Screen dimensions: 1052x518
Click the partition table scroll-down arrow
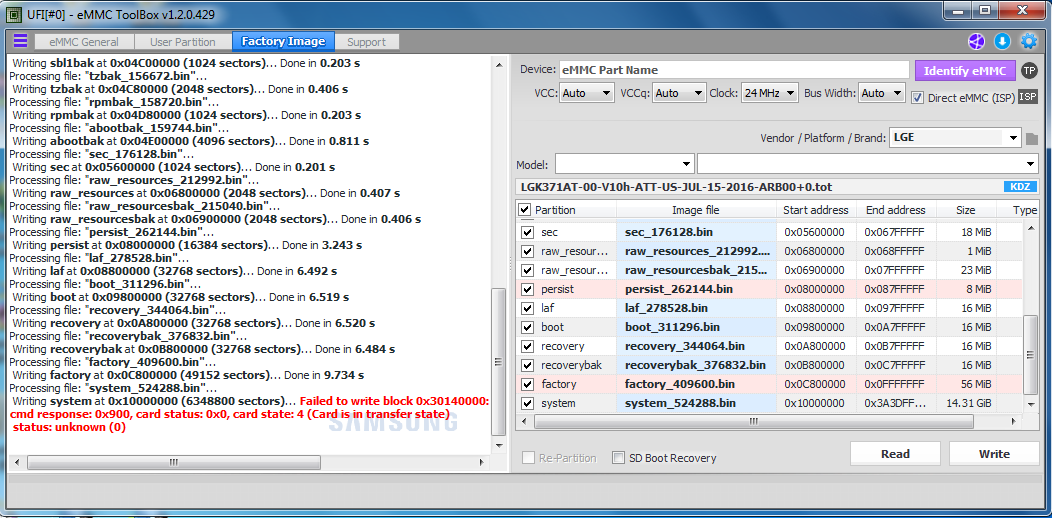point(1031,404)
